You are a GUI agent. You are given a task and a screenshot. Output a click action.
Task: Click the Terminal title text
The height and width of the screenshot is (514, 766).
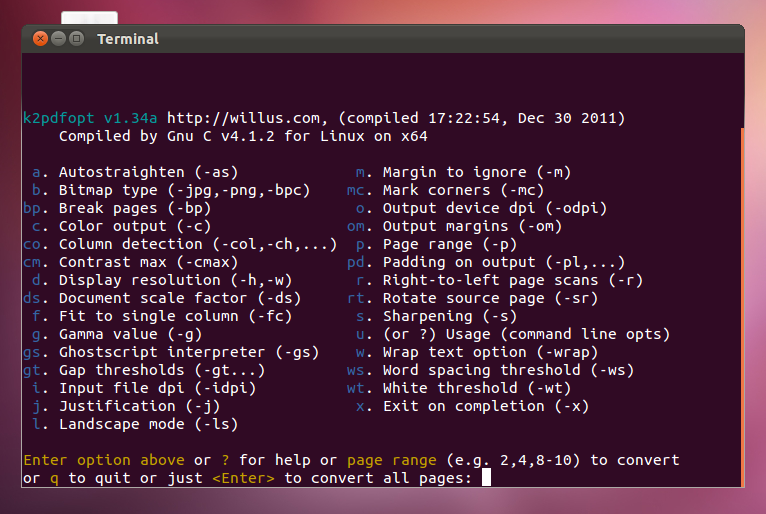click(128, 39)
